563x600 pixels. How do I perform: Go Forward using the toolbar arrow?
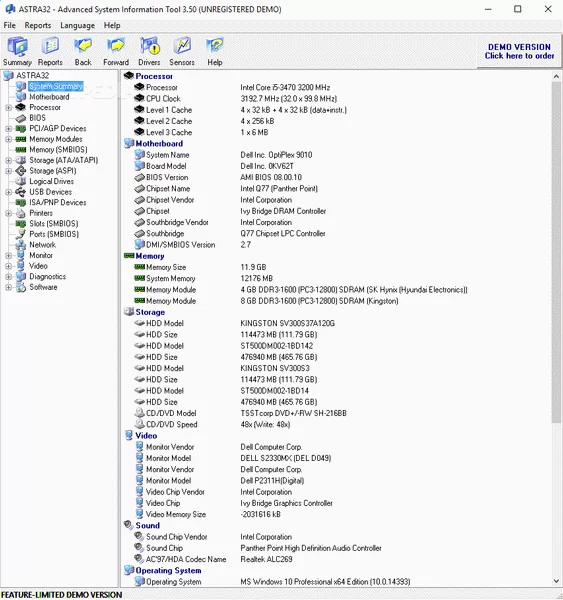pyautogui.click(x=116, y=51)
